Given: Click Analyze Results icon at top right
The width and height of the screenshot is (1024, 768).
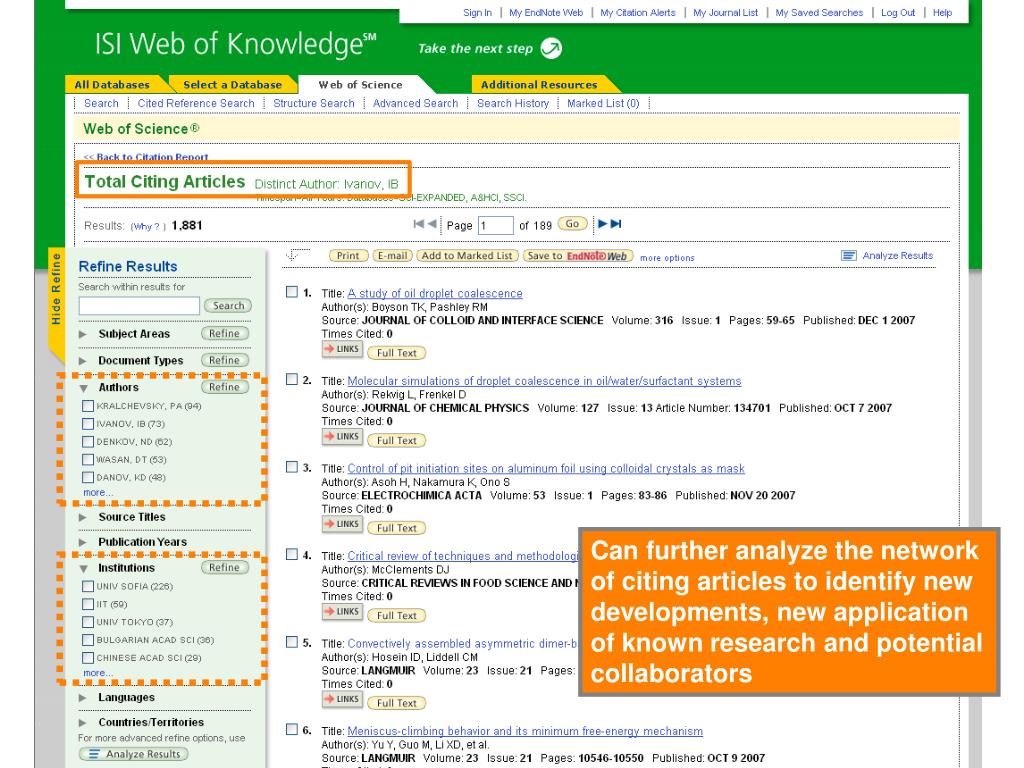Looking at the screenshot, I should [848, 256].
